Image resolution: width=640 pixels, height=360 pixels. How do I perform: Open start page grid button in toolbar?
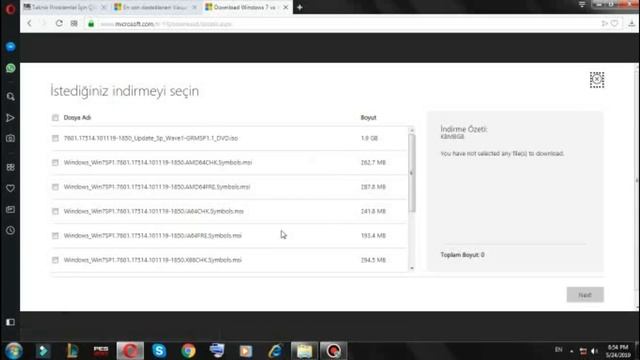click(x=74, y=24)
